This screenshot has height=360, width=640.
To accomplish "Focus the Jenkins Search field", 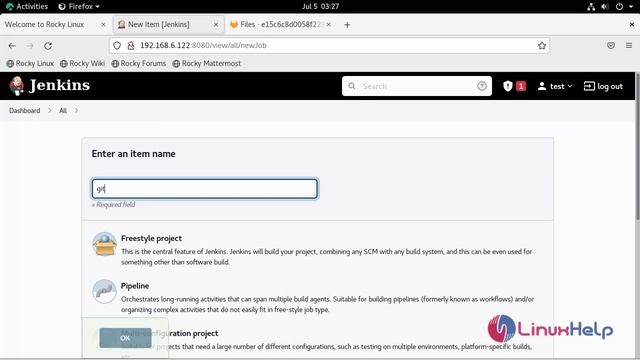I will tap(417, 86).
